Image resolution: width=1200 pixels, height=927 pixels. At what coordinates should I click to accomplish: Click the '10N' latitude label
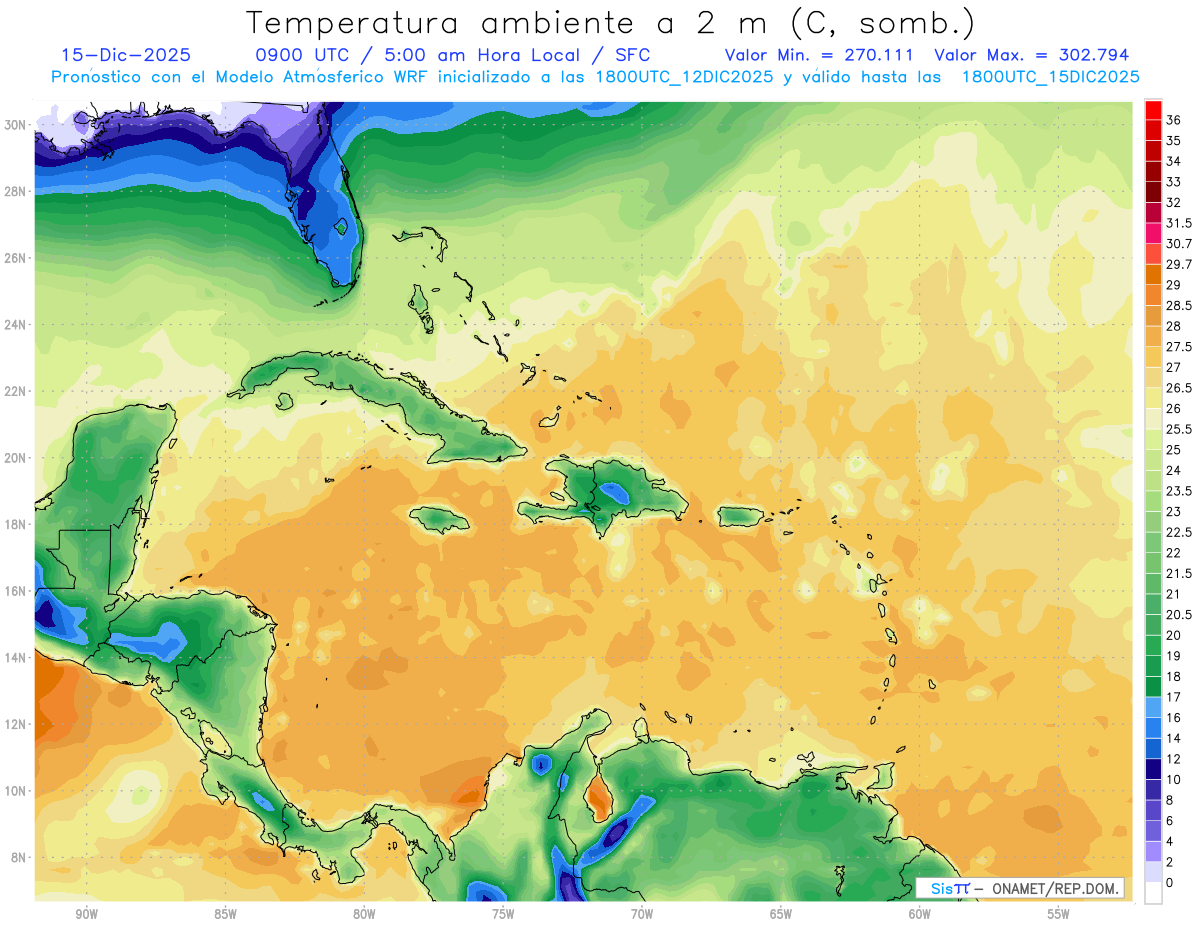[15, 791]
